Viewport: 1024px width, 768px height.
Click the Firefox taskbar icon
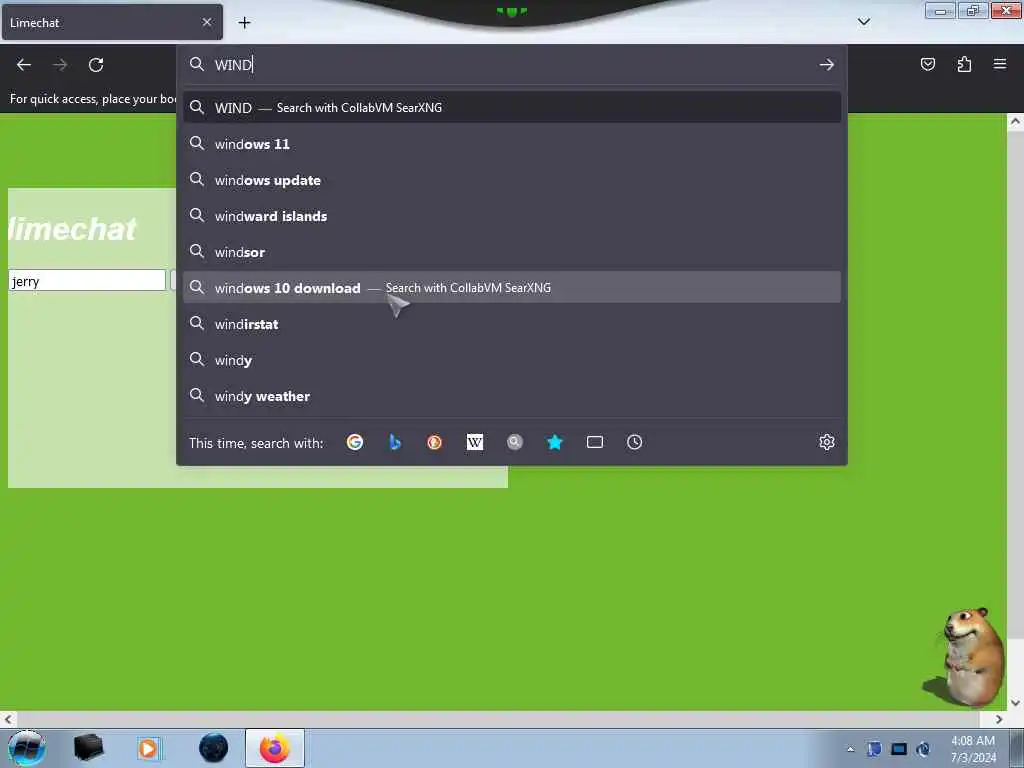tap(275, 748)
